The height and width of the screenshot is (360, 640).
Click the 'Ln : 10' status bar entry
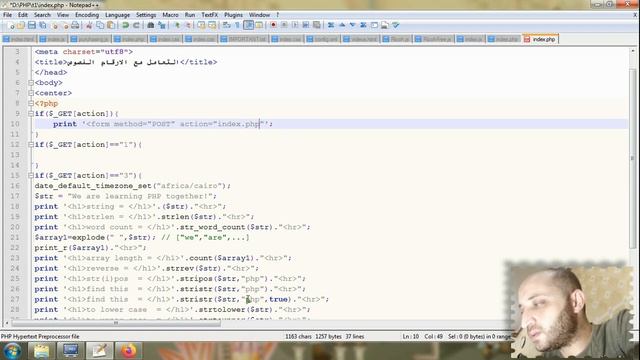pyautogui.click(x=411, y=336)
